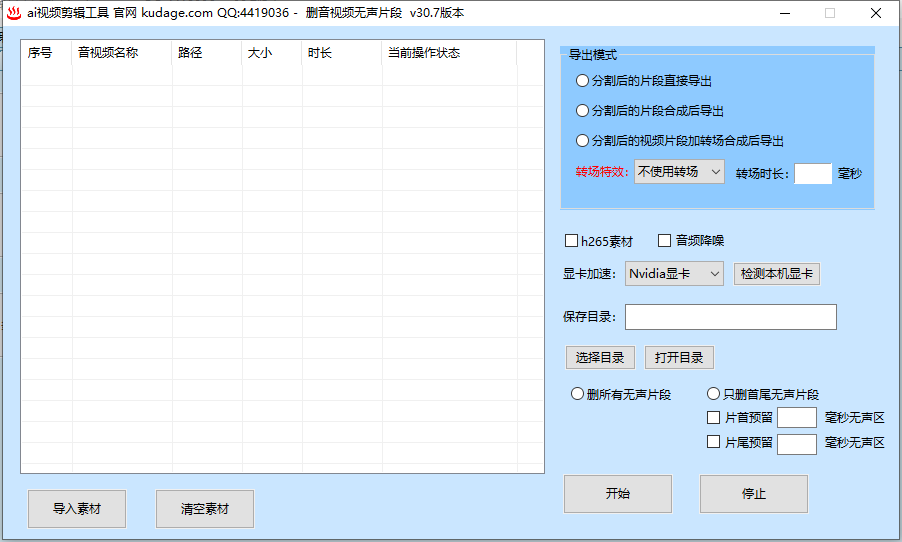Viewport: 902px width, 542px height.
Task: Click the 保存目录 path input field
Action: (x=731, y=317)
